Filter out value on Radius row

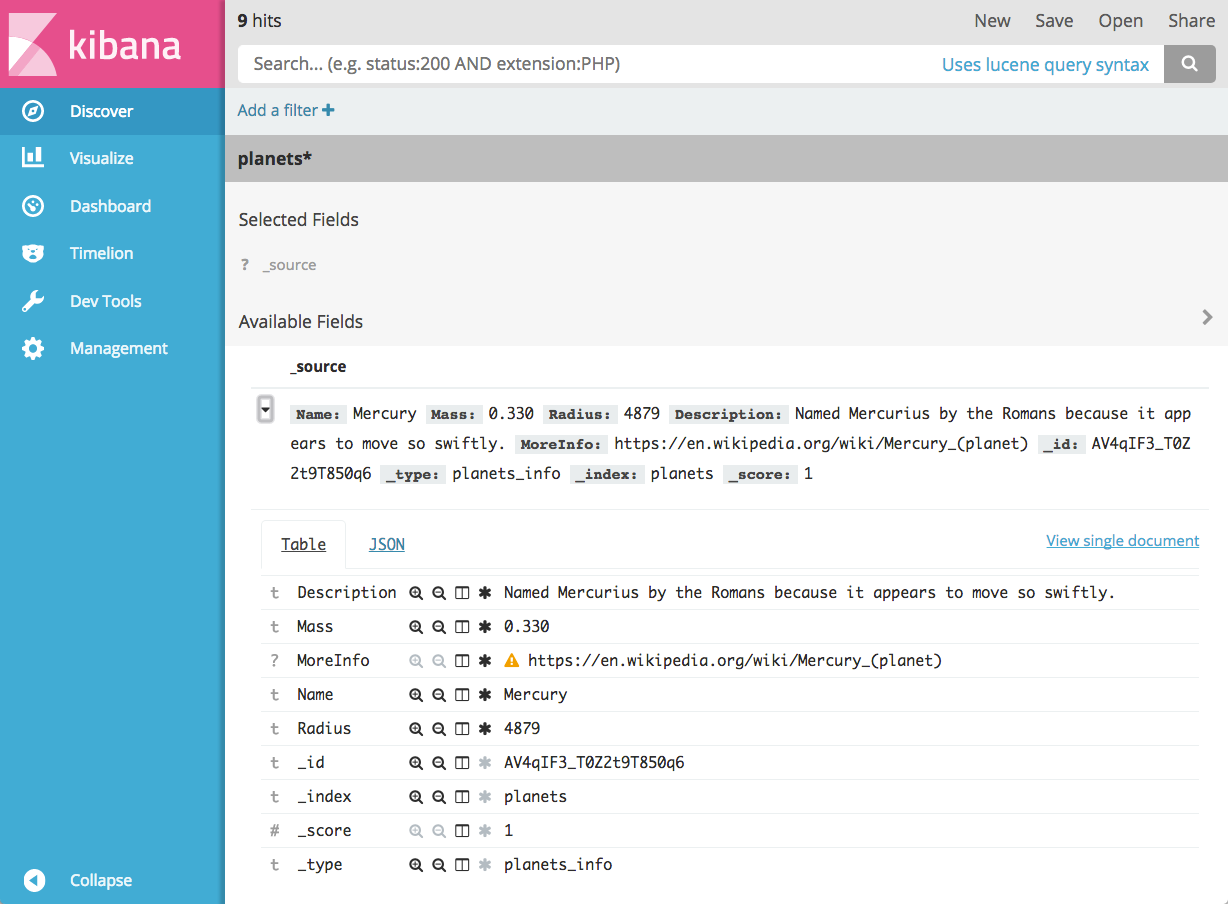click(x=438, y=729)
